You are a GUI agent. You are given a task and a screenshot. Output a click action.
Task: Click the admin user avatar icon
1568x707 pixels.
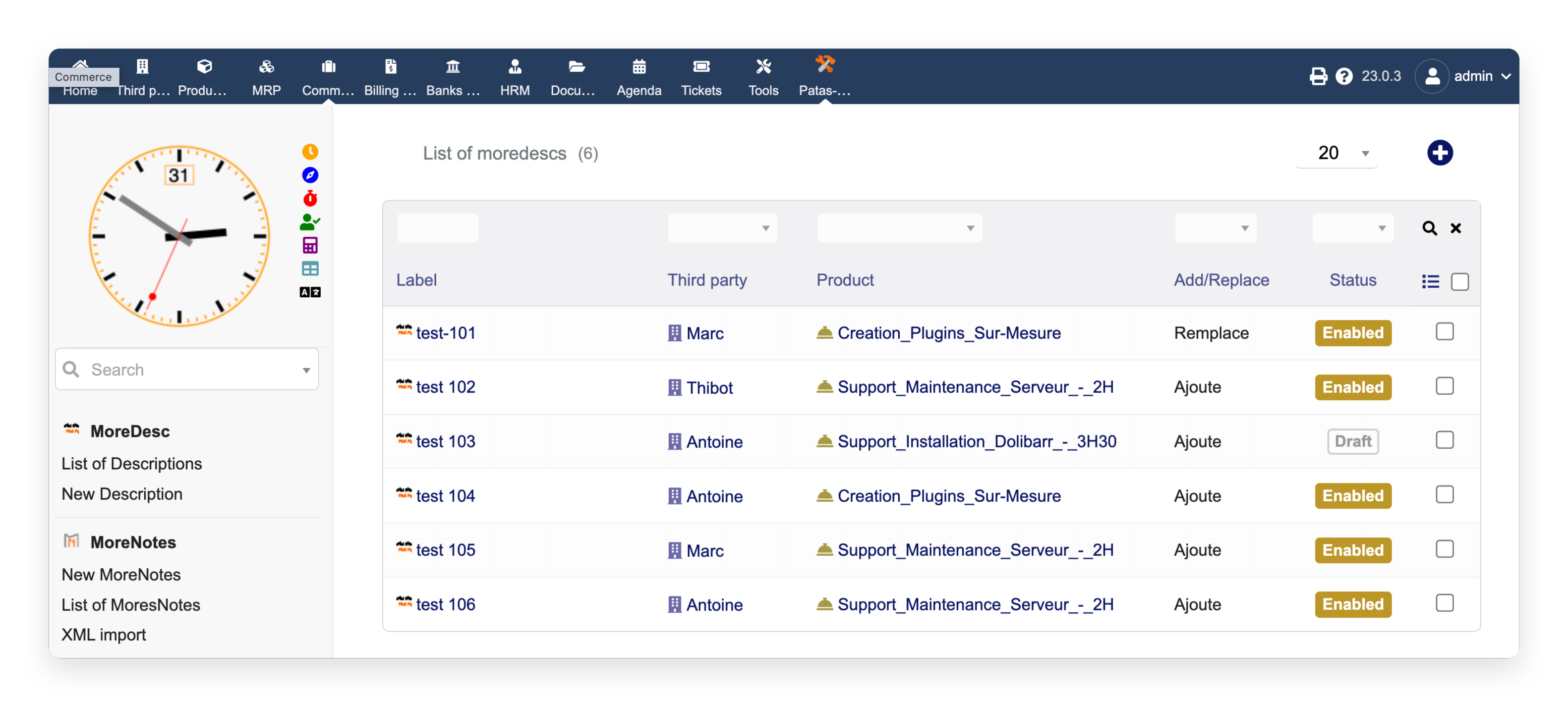(1432, 76)
